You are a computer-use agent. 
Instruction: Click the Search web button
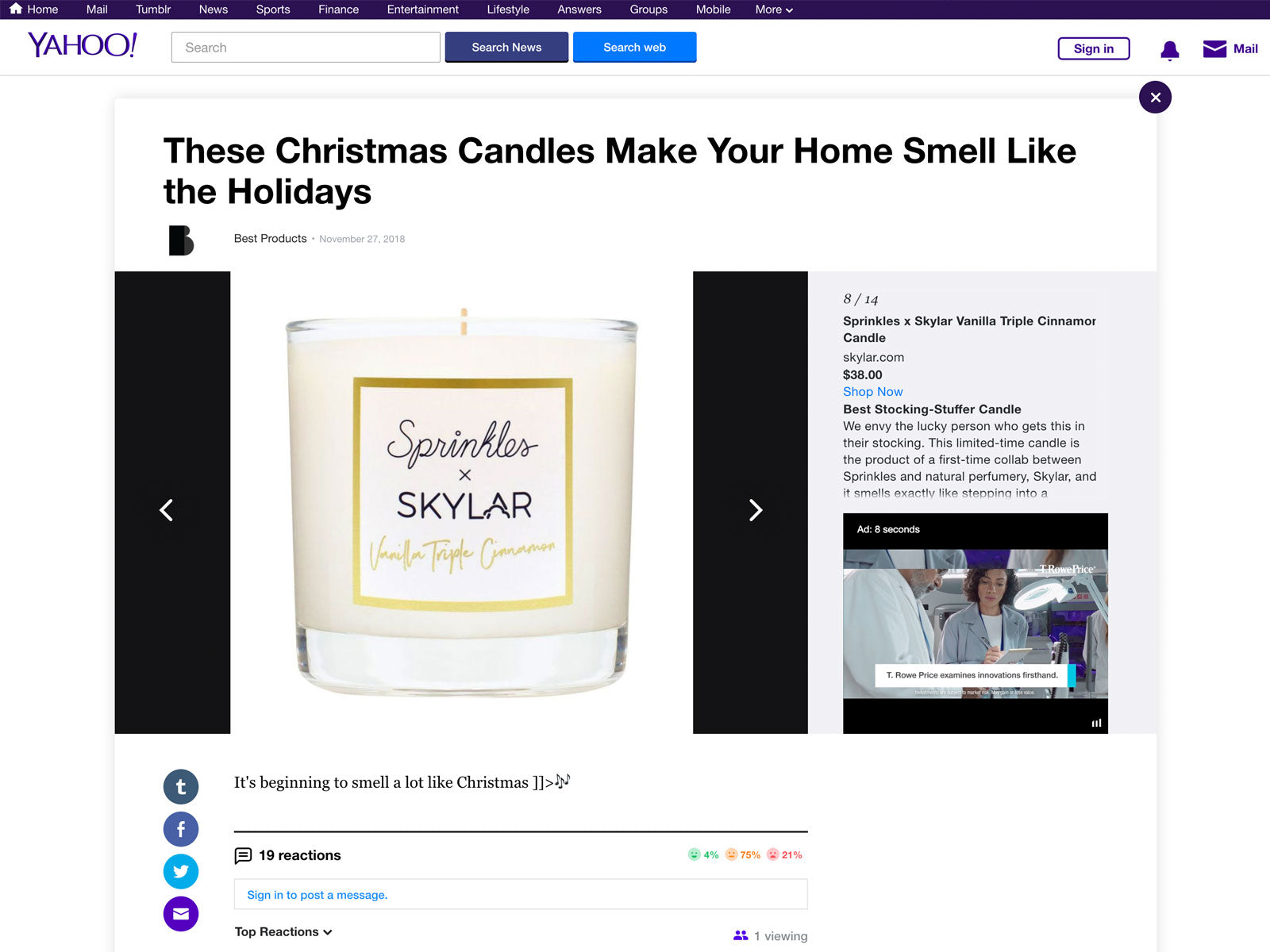634,47
